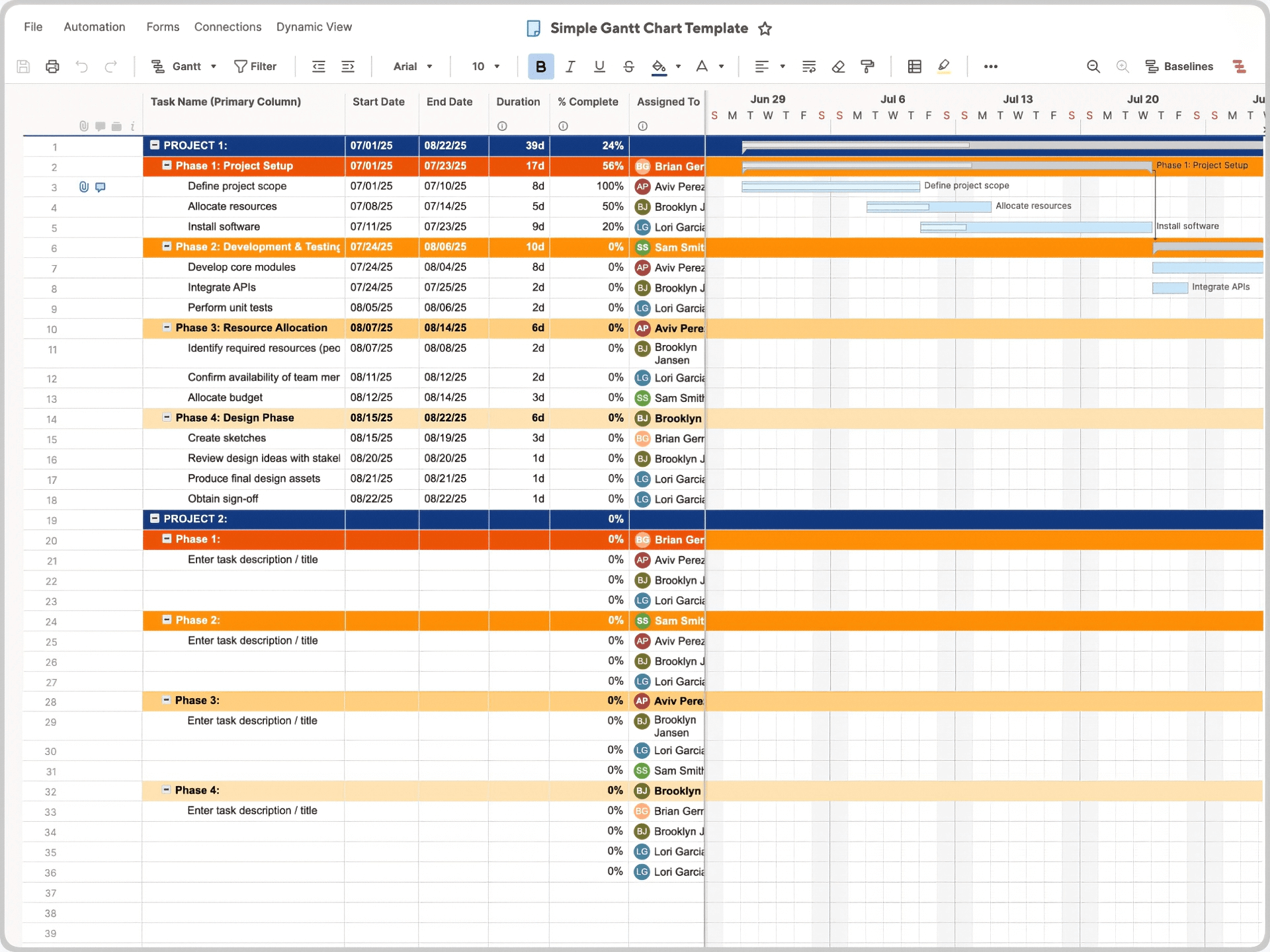Open the Arial font dropdown

(x=412, y=66)
